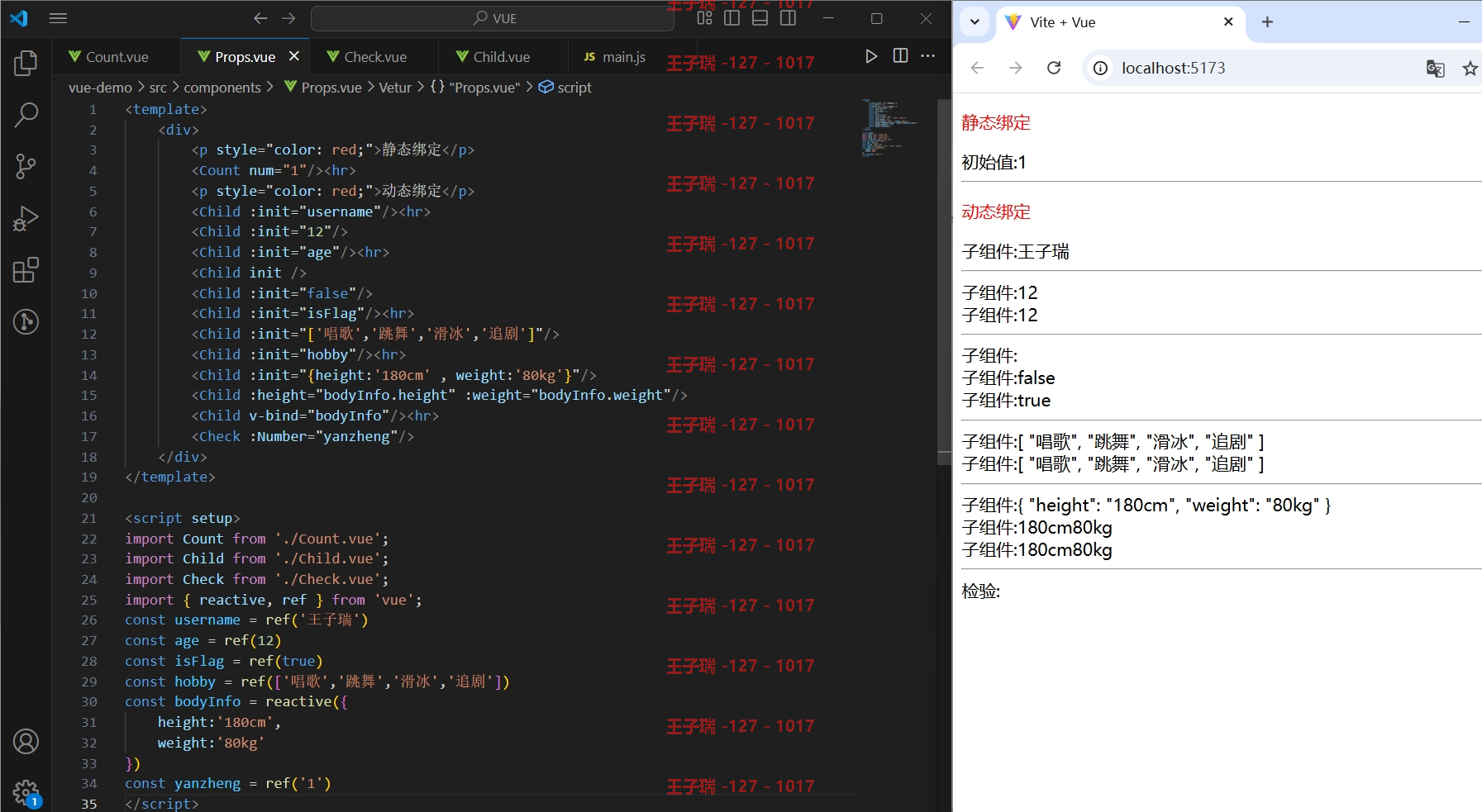Open the Git graph sidebar icon
Image resolution: width=1482 pixels, height=812 pixels.
pyautogui.click(x=26, y=321)
